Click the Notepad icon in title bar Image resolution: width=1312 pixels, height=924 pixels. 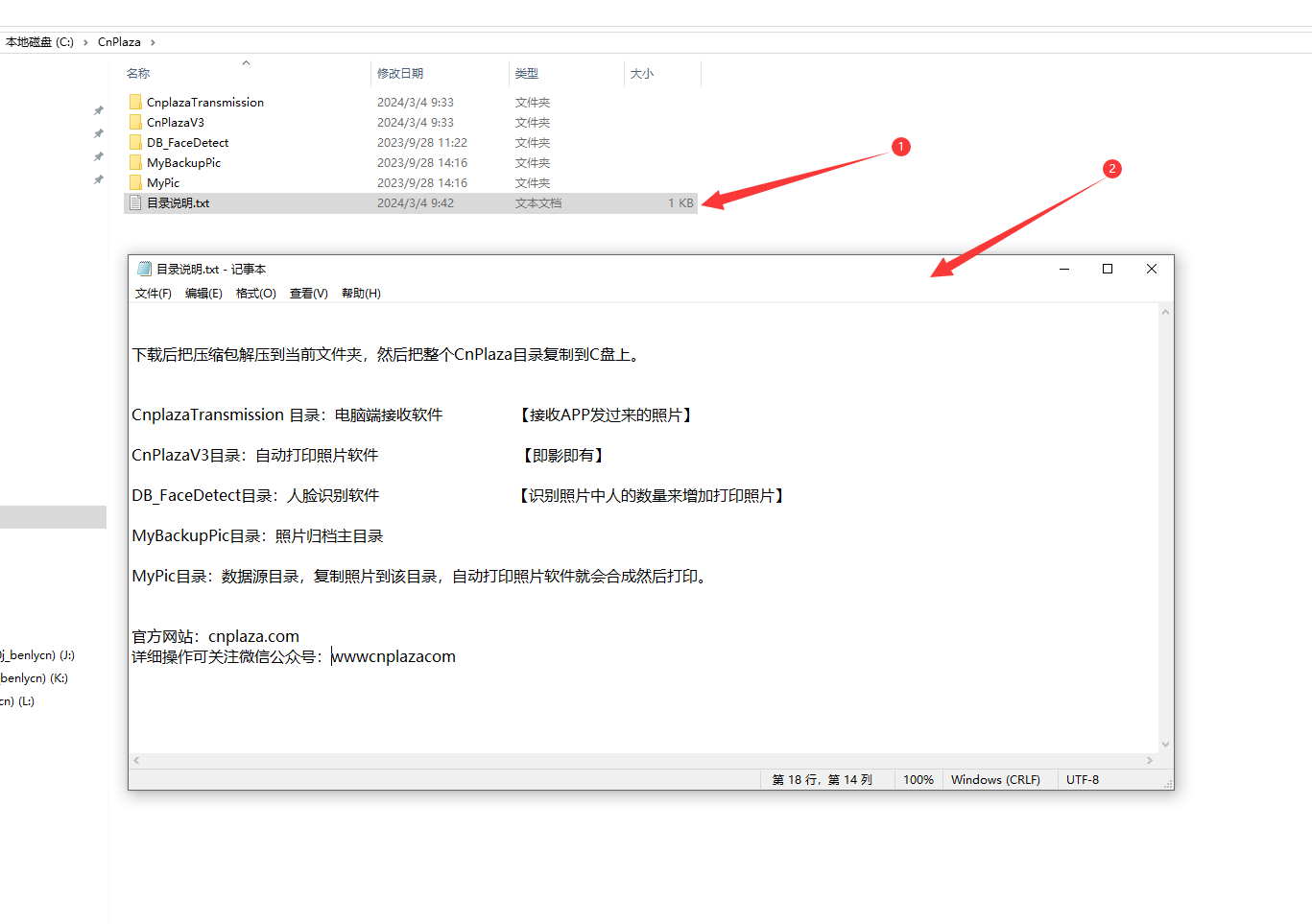point(145,269)
